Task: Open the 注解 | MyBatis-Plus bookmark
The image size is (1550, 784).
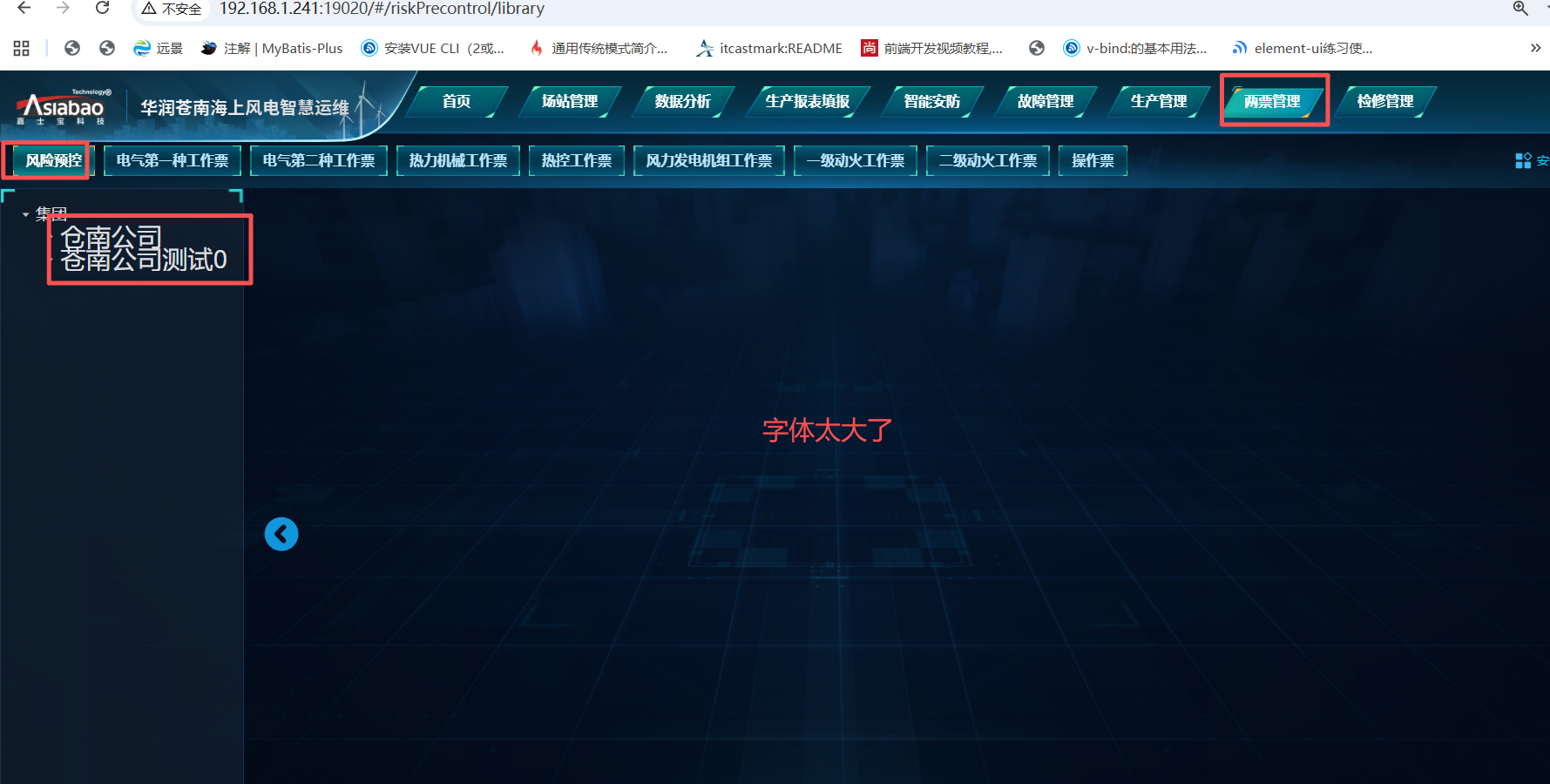Action: 272,48
